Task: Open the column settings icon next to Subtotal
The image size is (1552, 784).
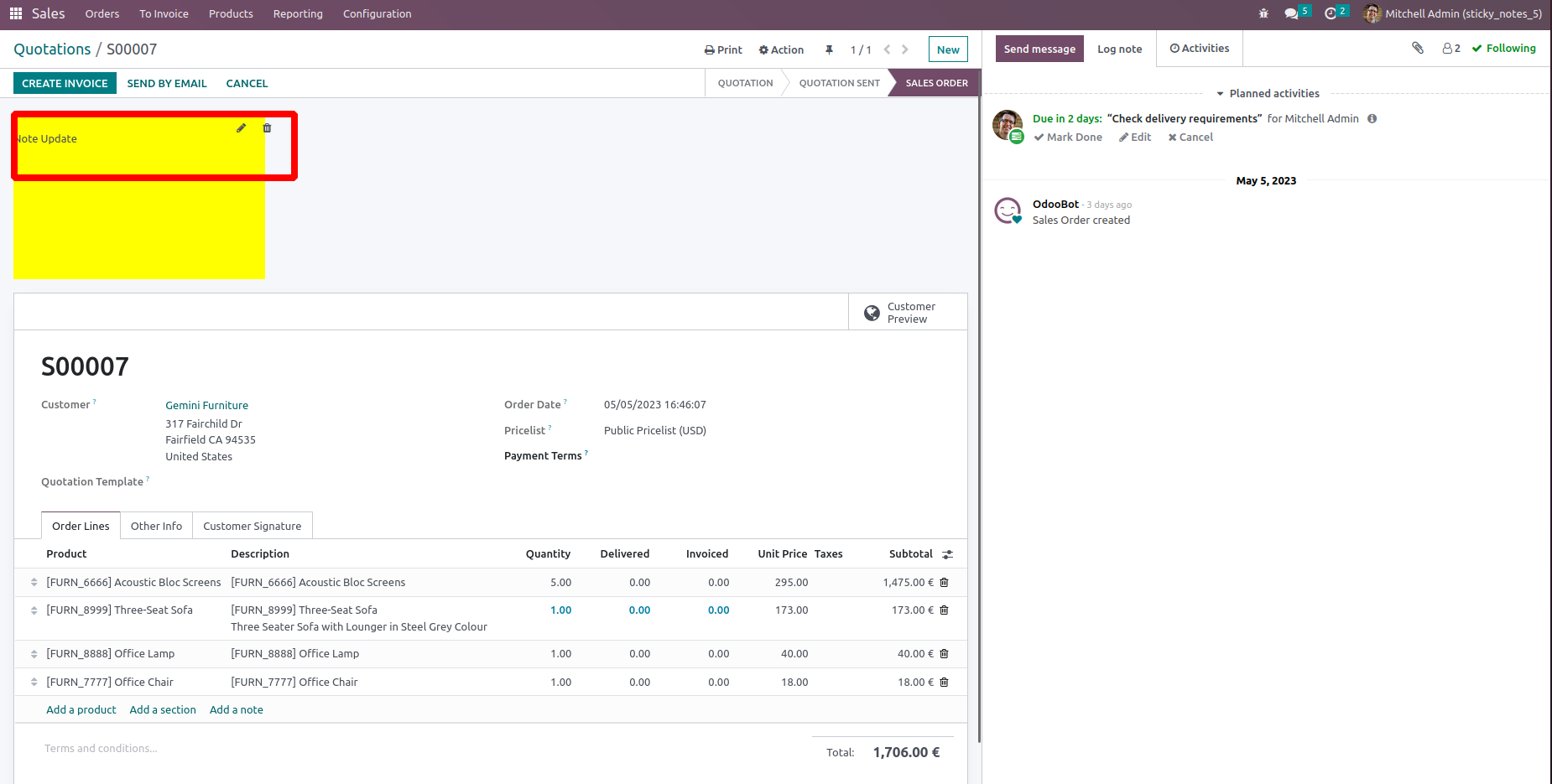Action: (947, 554)
